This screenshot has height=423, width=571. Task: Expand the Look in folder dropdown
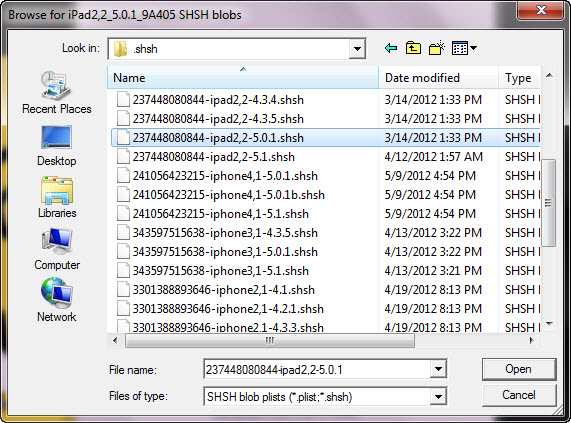[357, 49]
